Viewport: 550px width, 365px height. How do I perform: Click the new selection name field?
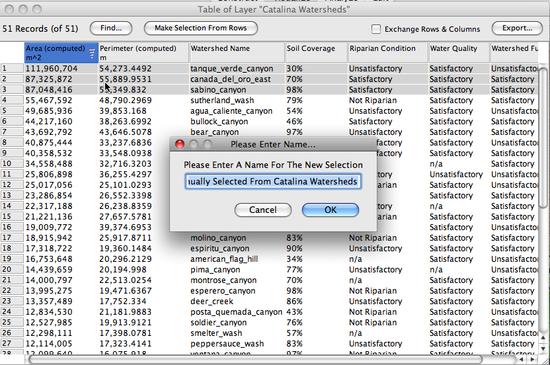coord(273,181)
